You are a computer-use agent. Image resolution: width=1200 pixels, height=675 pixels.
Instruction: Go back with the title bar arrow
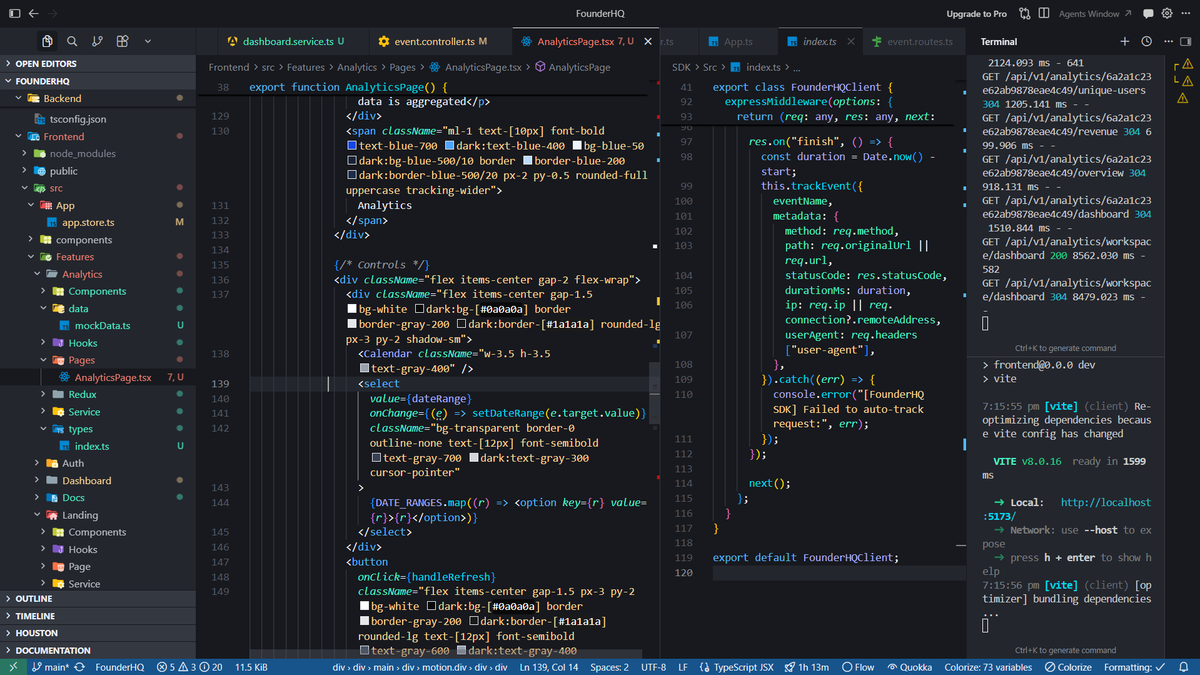coord(34,14)
